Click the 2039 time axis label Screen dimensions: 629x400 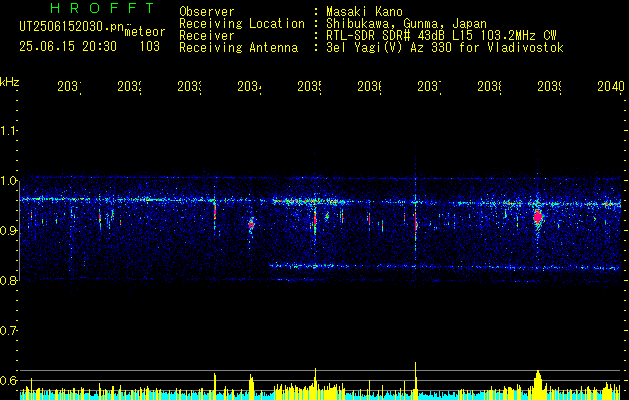[550, 86]
